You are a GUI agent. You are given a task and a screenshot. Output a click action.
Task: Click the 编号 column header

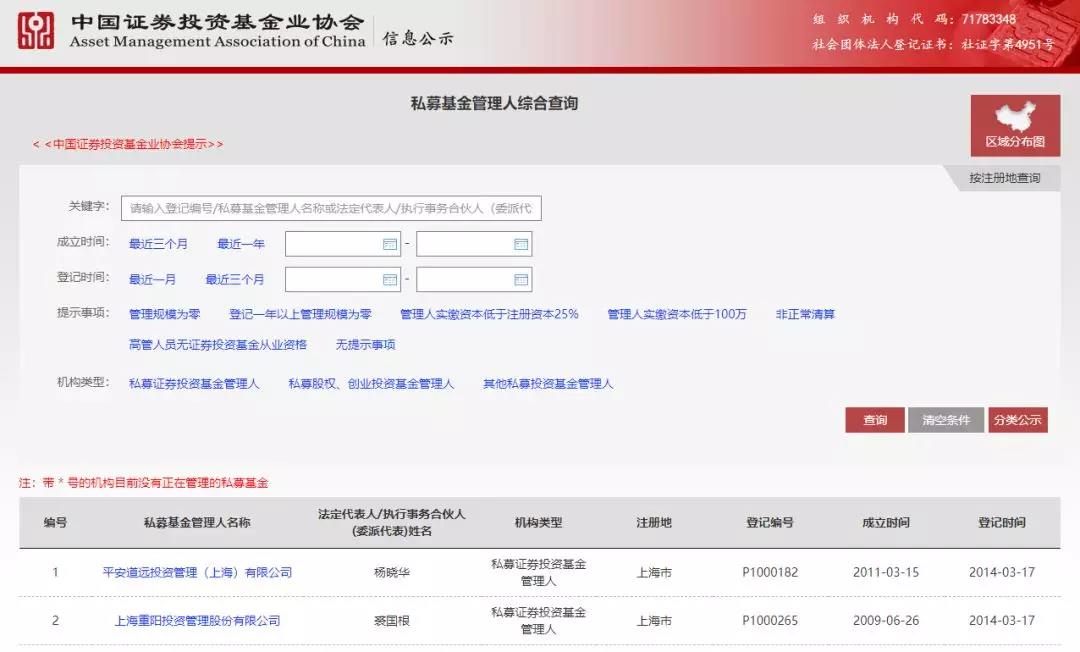pyautogui.click(x=55, y=523)
